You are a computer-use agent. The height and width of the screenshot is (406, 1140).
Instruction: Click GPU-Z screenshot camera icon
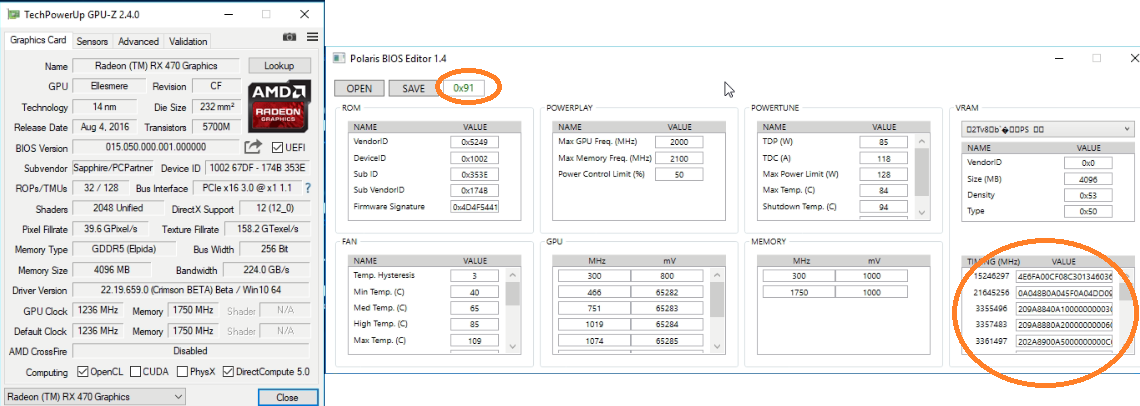[289, 37]
